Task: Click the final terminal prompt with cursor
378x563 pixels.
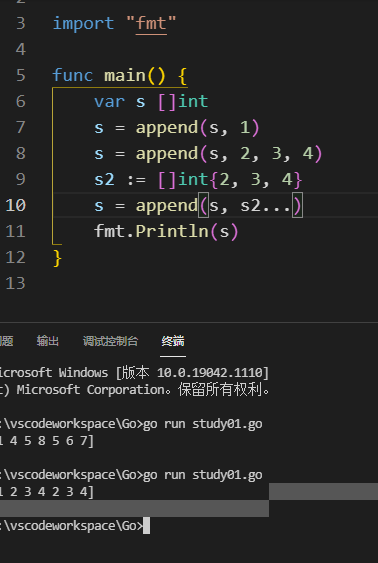Action: pyautogui.click(x=75, y=526)
